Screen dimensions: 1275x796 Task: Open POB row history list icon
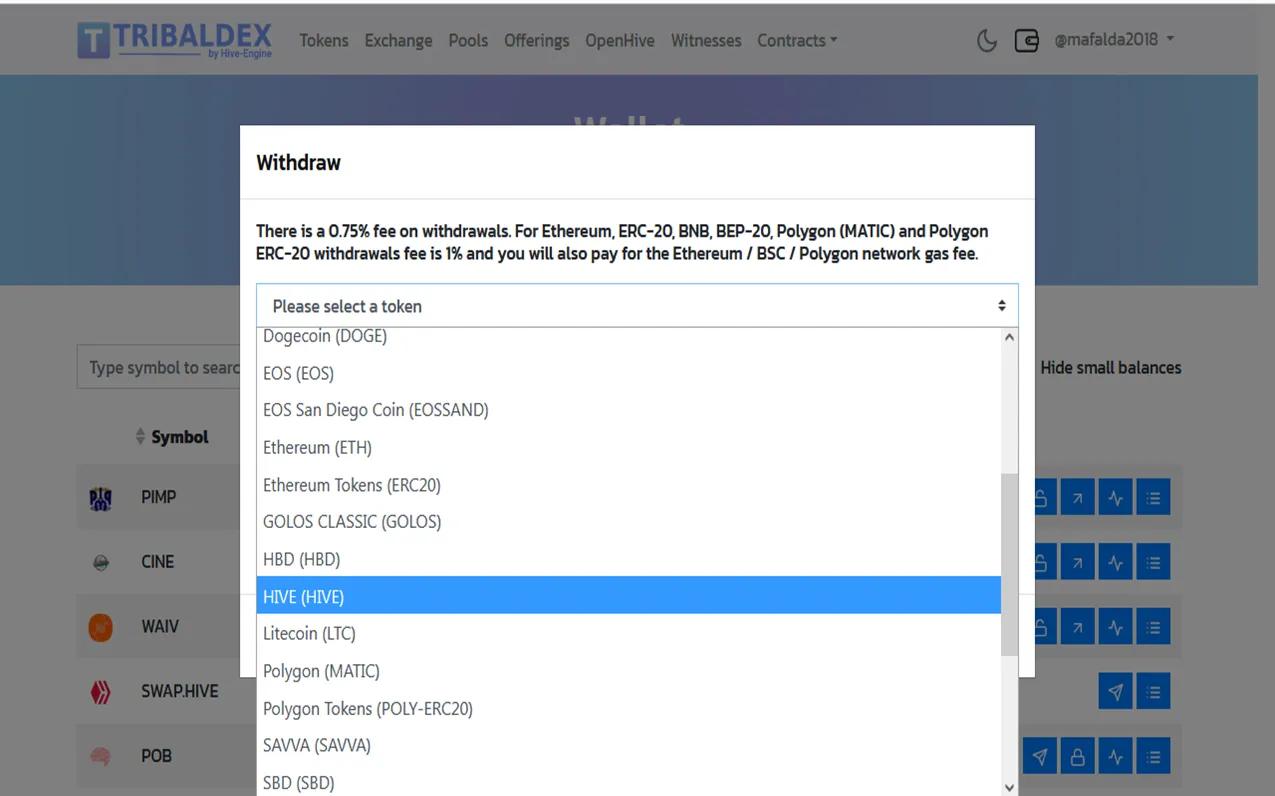click(1153, 756)
